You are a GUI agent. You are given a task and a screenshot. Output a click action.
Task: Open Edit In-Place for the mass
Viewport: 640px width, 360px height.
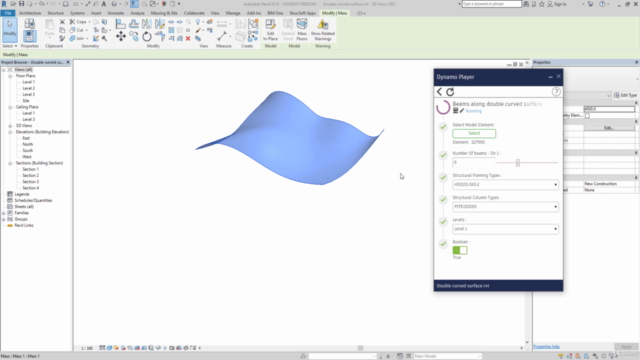click(x=270, y=30)
